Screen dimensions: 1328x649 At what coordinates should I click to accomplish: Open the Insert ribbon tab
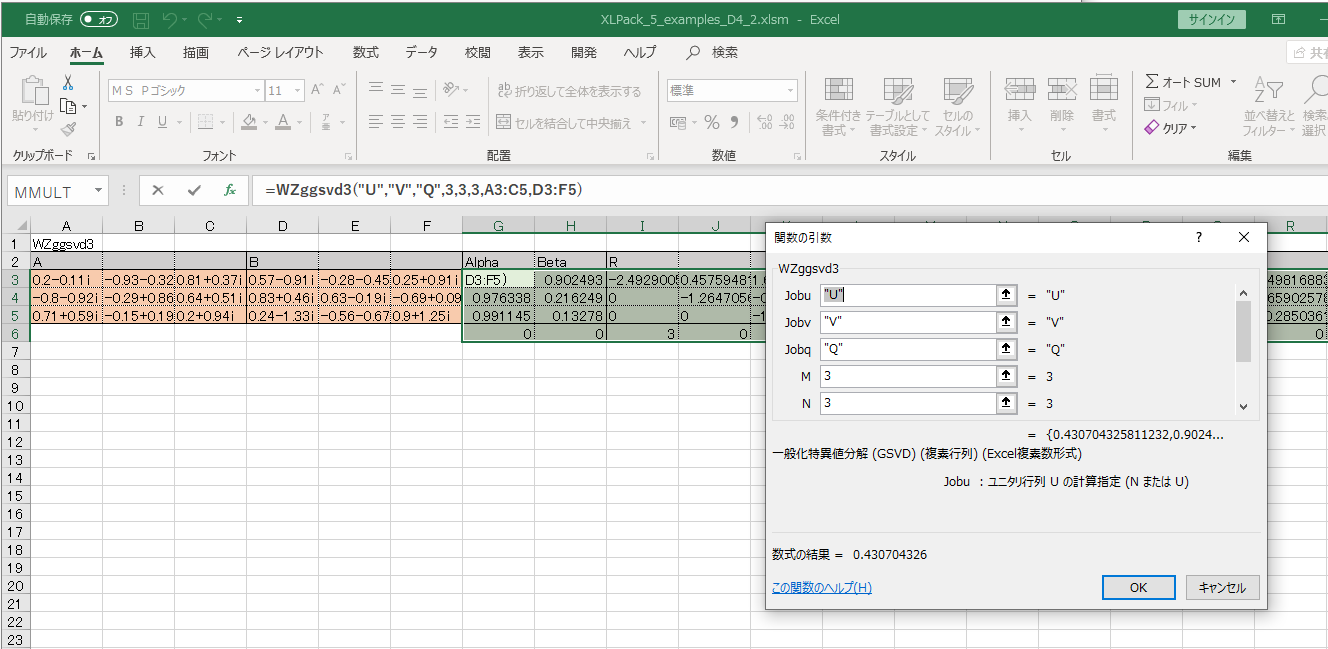click(143, 53)
